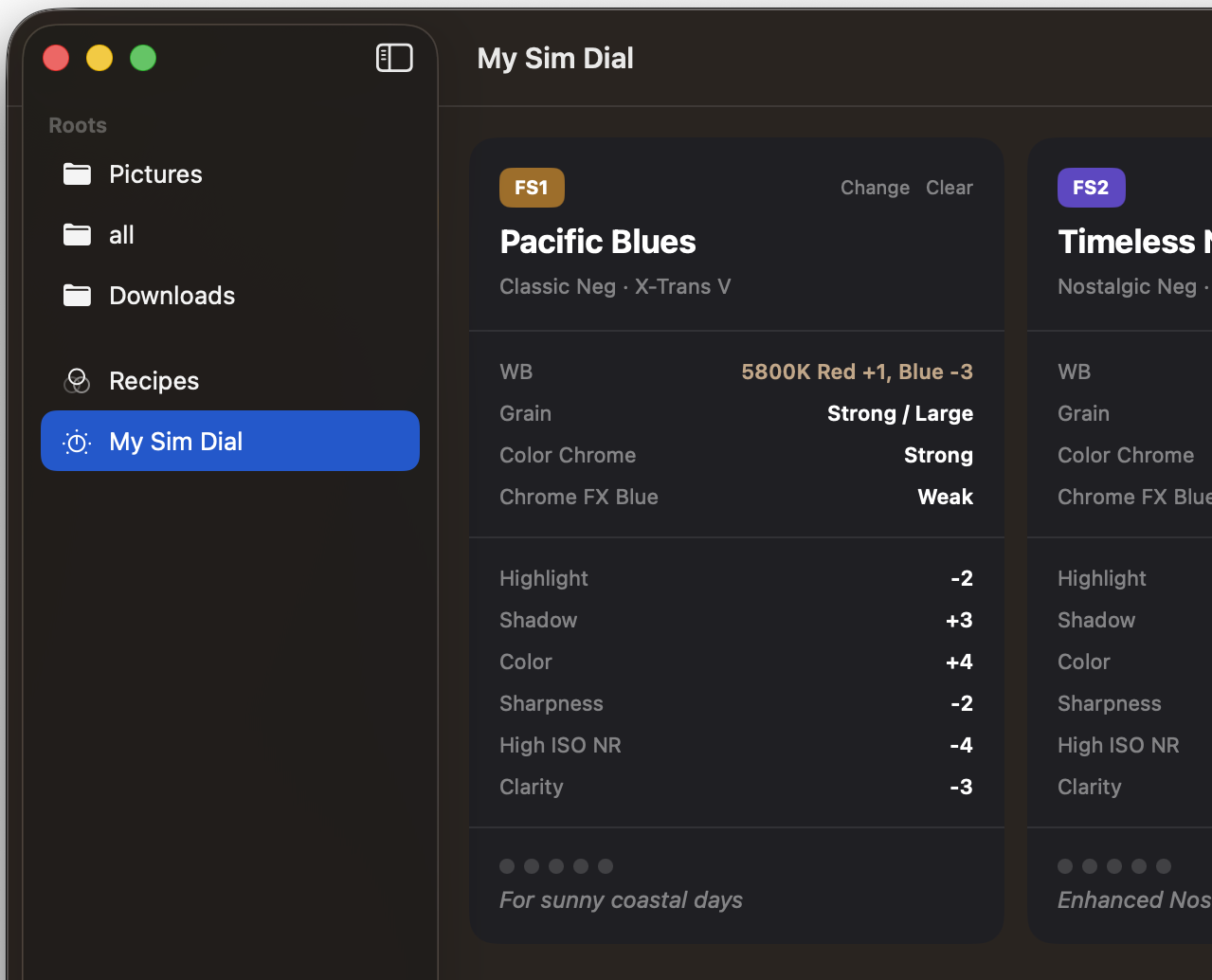Click the Pacific Blues recipe title
Viewport: 1212px width, 980px height.
click(x=598, y=242)
